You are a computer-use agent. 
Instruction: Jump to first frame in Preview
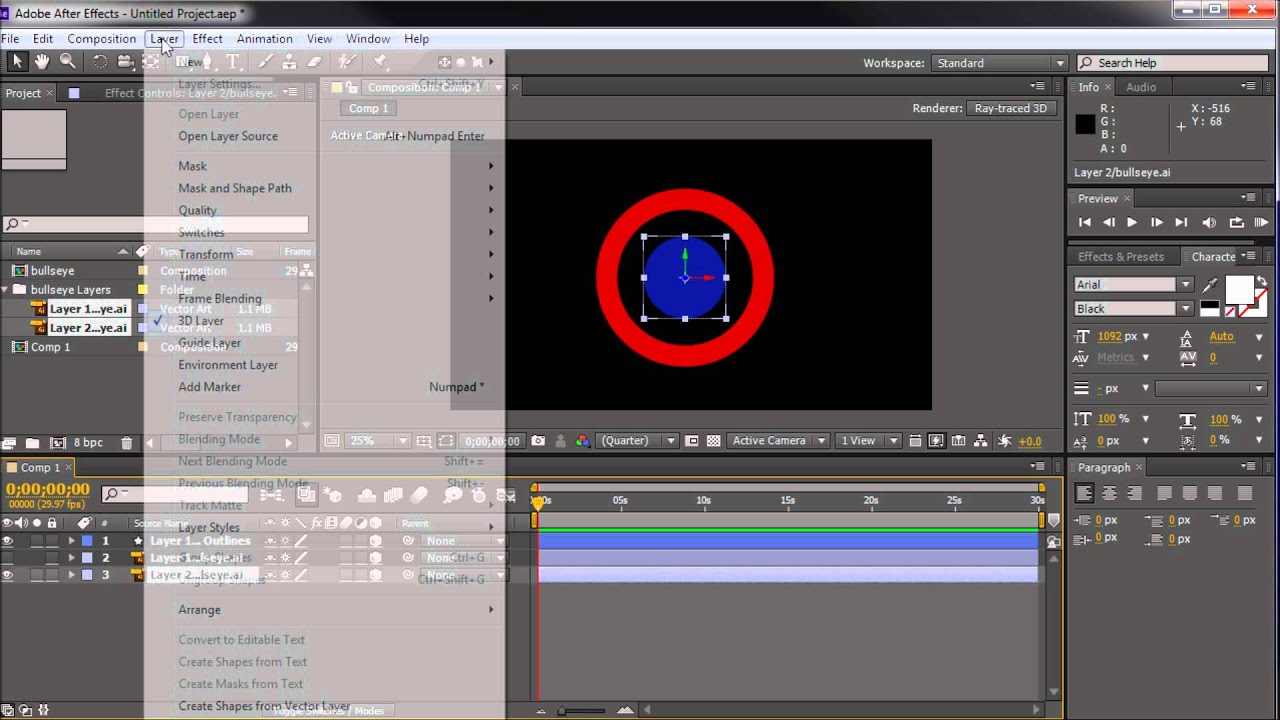[1085, 222]
